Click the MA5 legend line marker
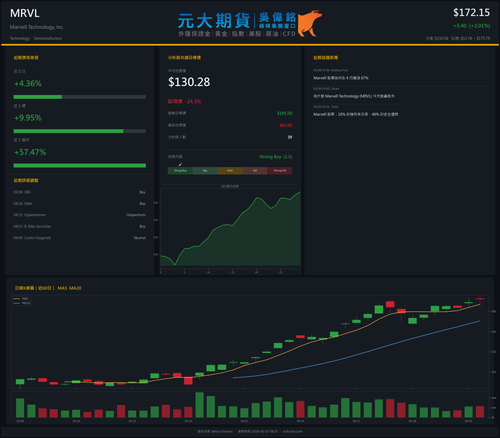 click(17, 299)
